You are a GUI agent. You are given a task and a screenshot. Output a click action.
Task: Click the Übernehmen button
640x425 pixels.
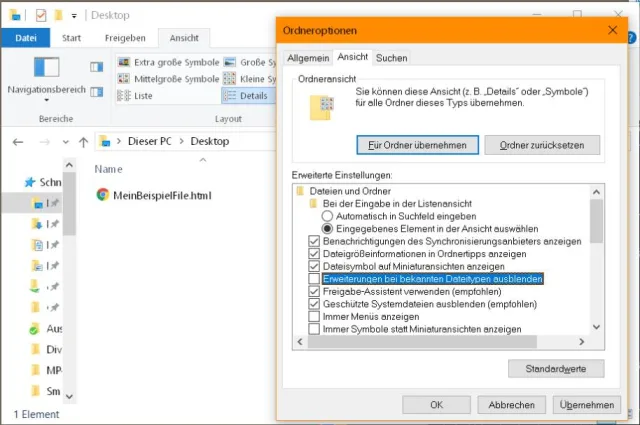(587, 405)
